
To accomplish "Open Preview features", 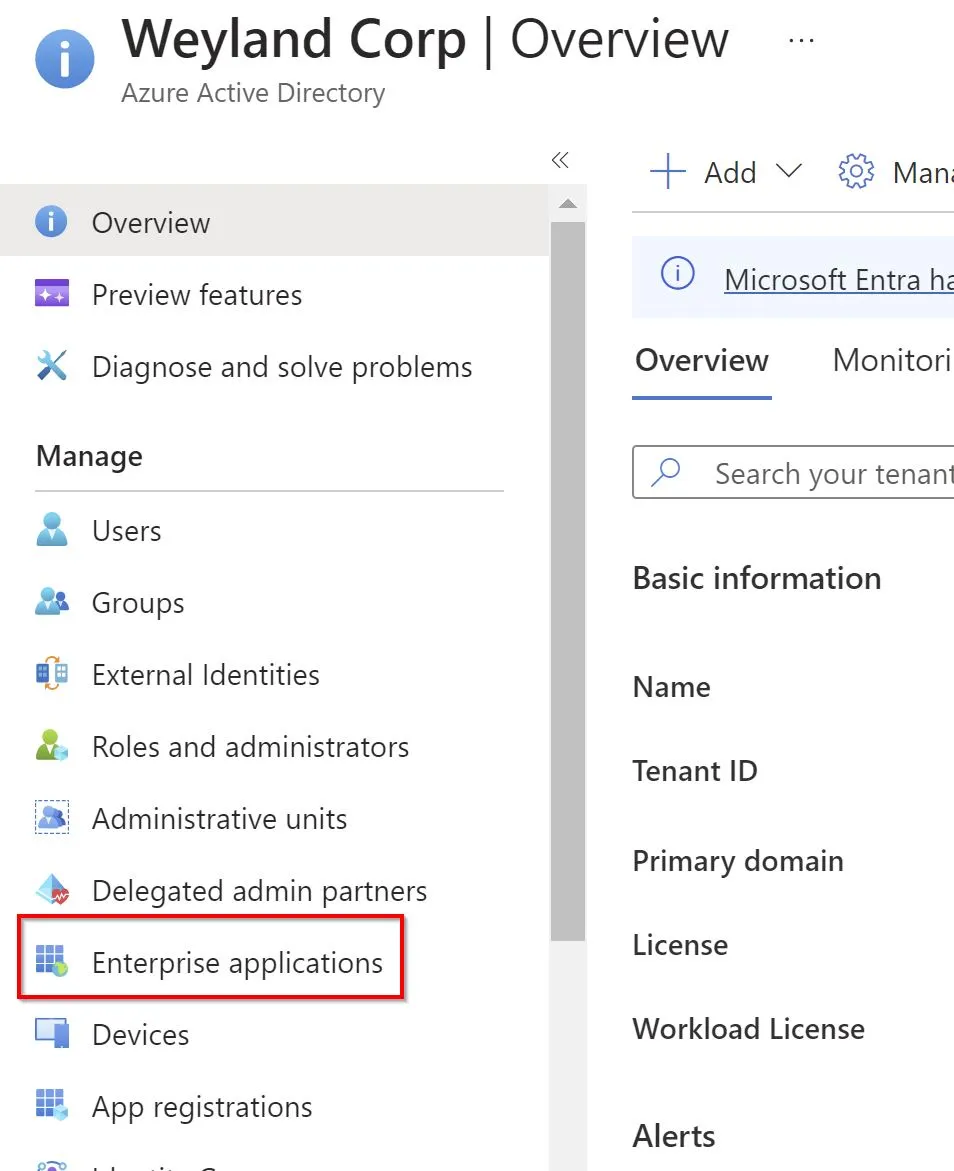I will tap(197, 295).
